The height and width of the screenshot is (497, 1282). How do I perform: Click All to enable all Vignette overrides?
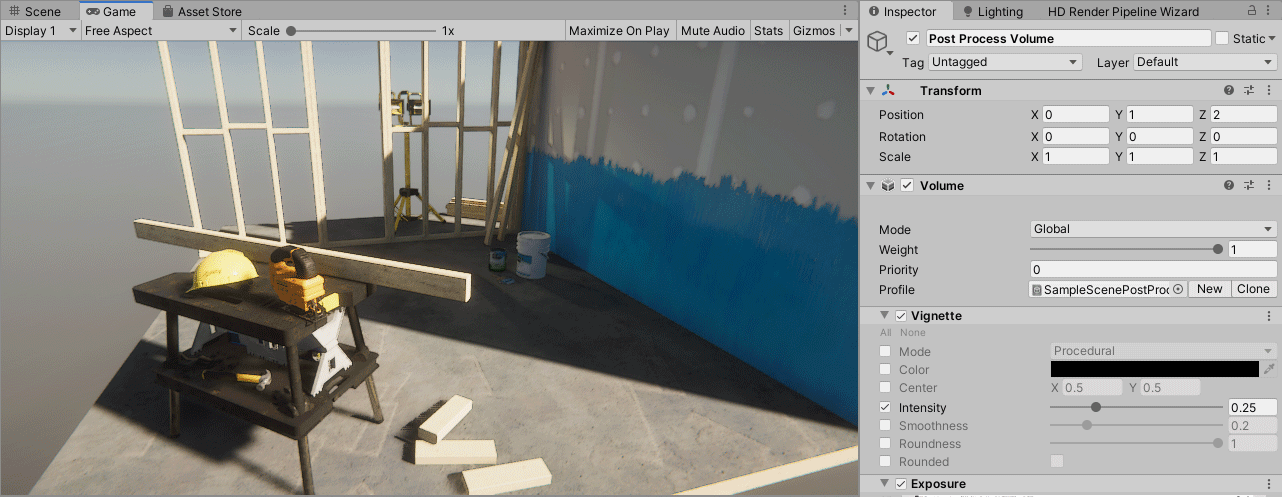886,333
